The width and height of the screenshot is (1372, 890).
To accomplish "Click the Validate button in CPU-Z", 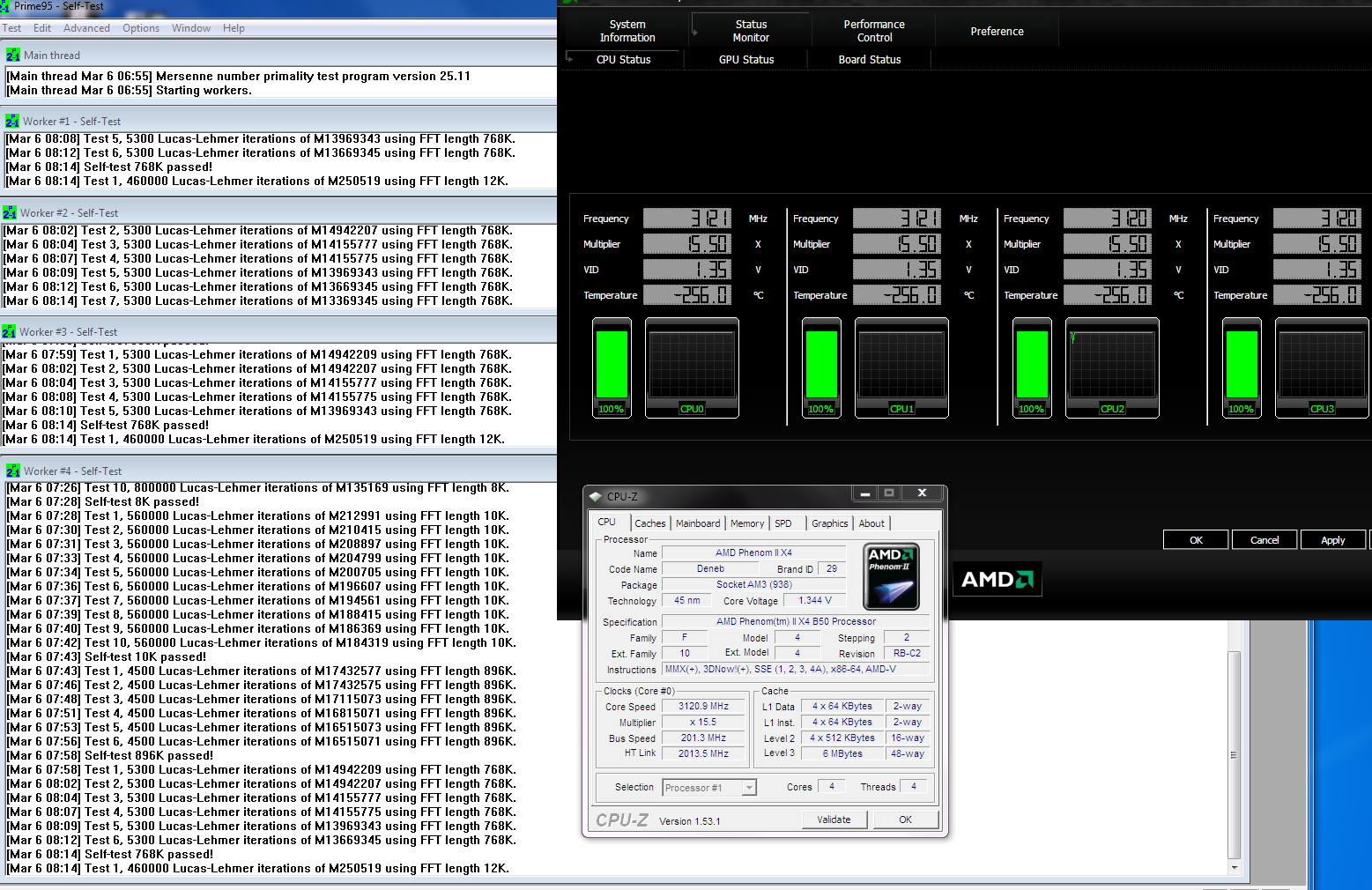I will coord(834,820).
